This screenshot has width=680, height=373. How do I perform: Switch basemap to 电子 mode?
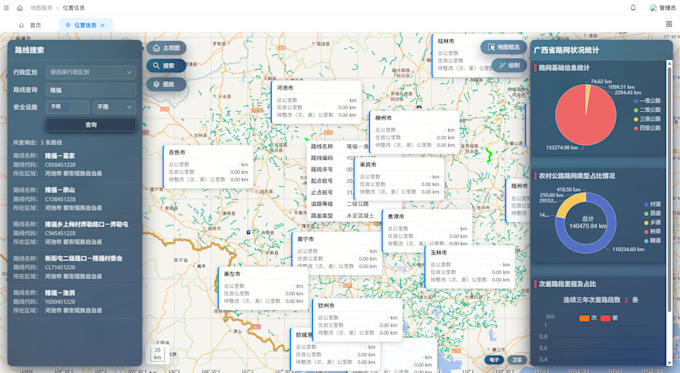pos(494,360)
